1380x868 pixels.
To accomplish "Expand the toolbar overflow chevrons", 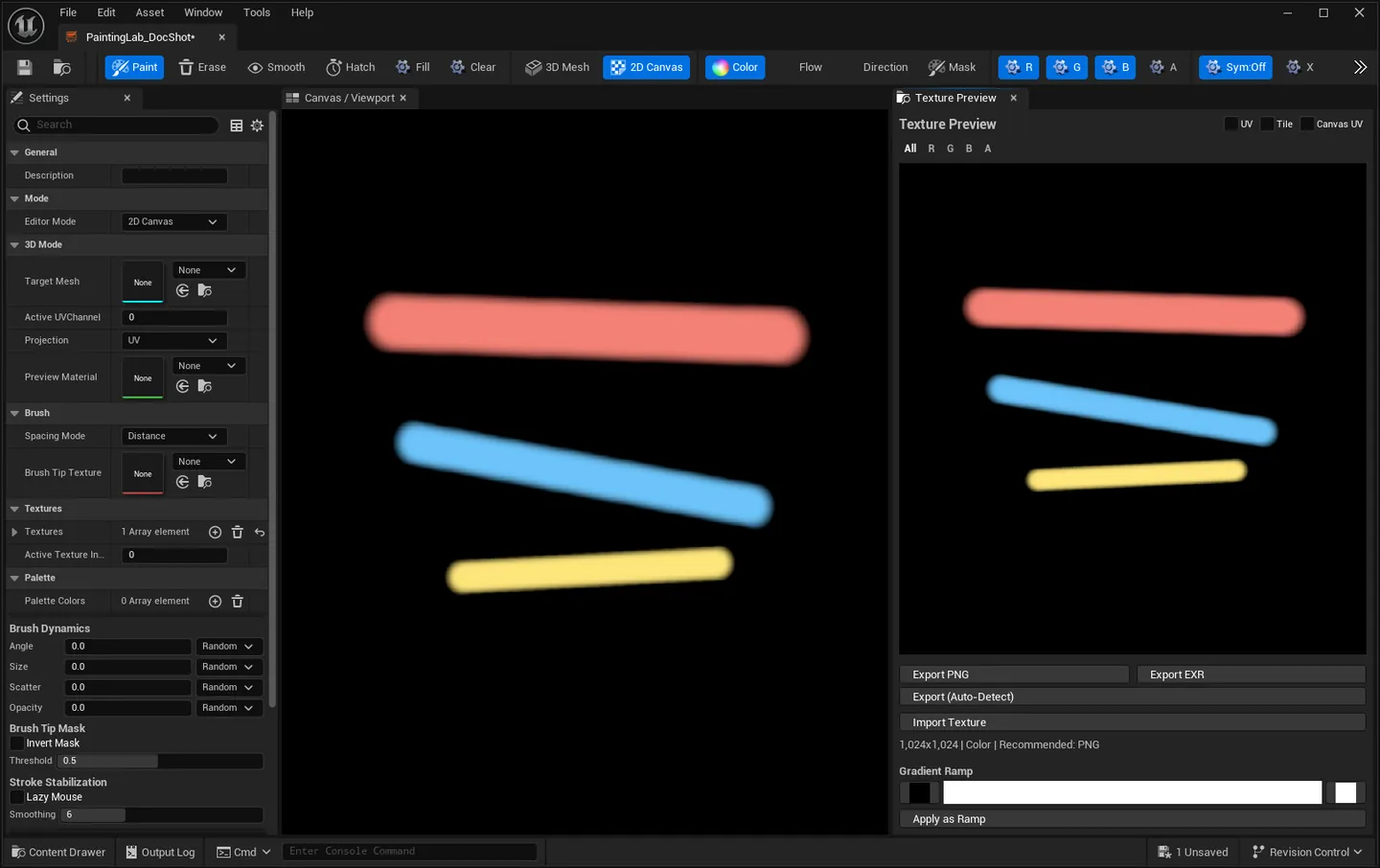I will pos(1360,67).
